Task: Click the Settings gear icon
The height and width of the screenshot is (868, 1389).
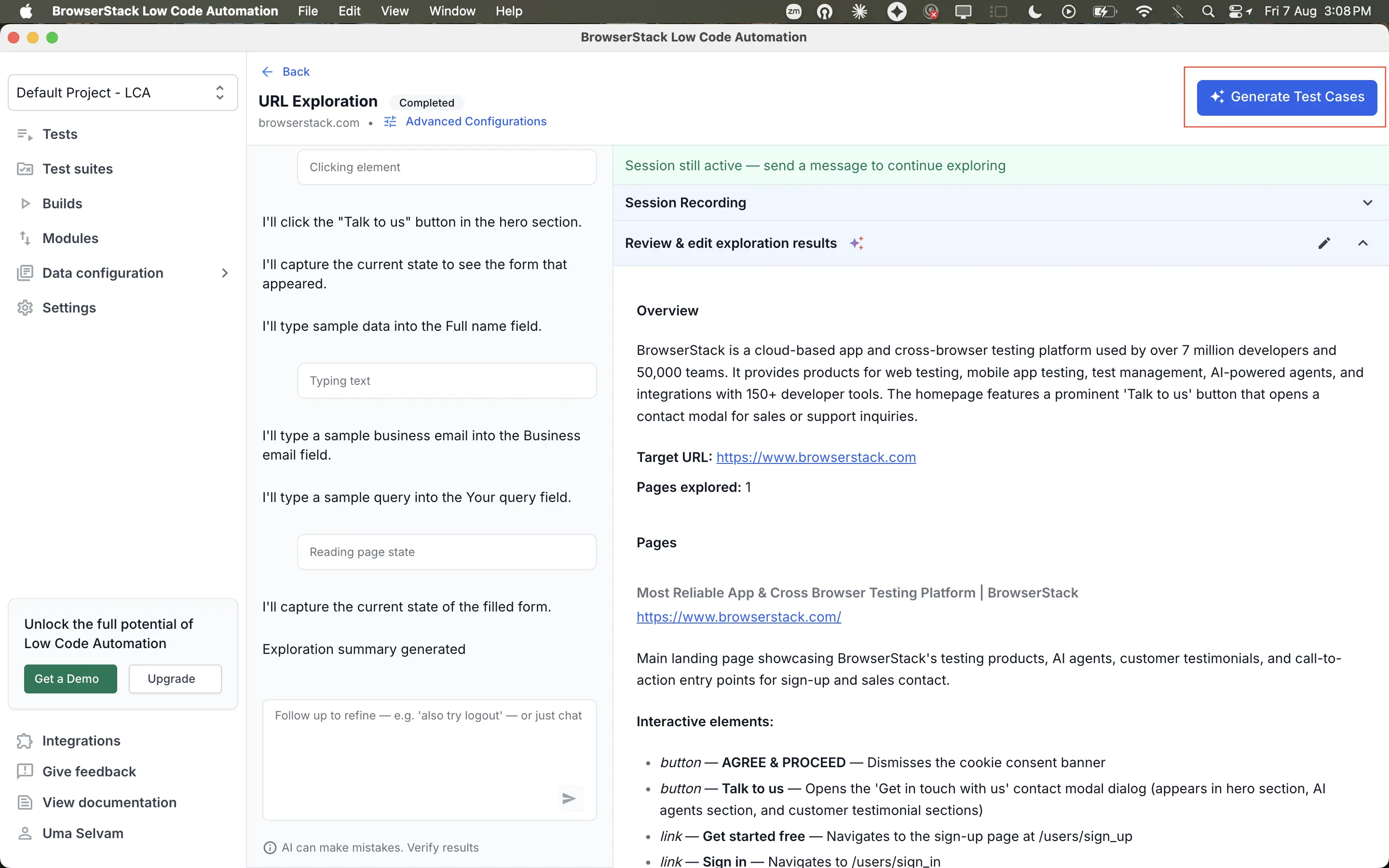Action: coord(25,308)
